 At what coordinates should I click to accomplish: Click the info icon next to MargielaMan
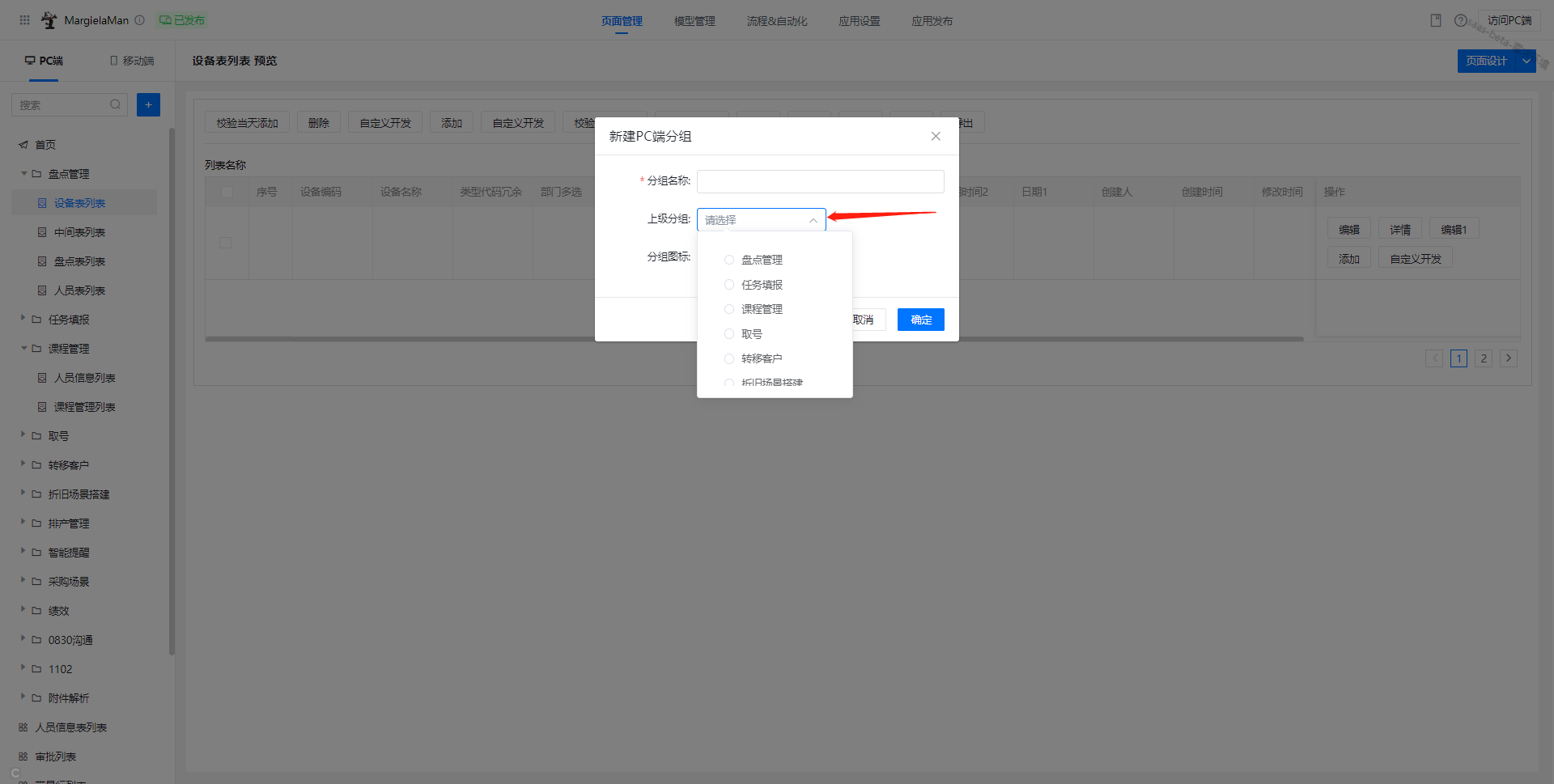point(139,20)
